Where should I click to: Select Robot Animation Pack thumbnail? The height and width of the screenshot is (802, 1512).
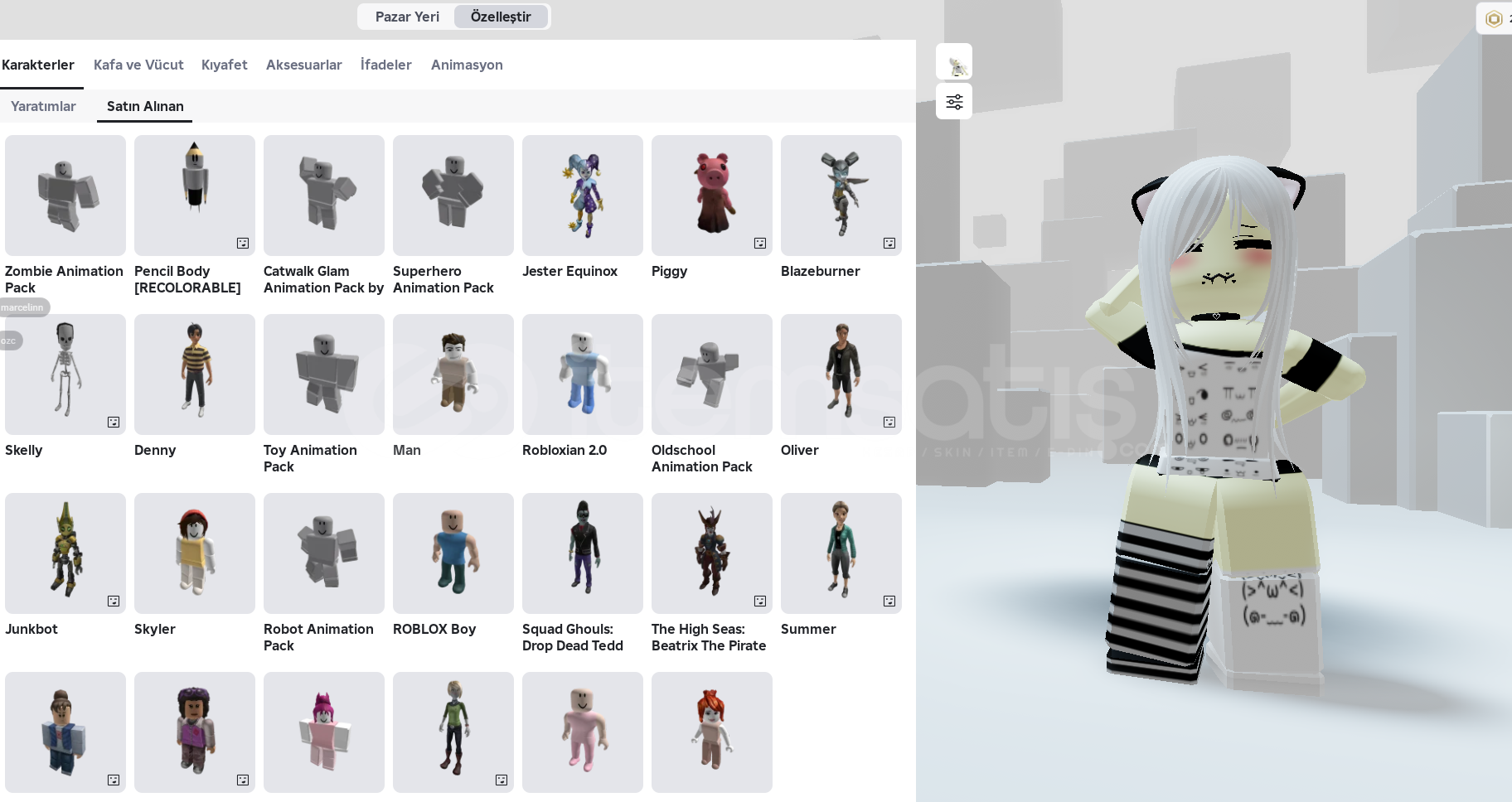324,553
